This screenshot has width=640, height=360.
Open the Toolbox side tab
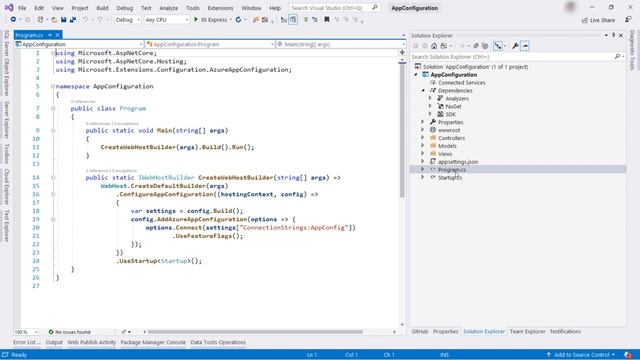(x=6, y=153)
